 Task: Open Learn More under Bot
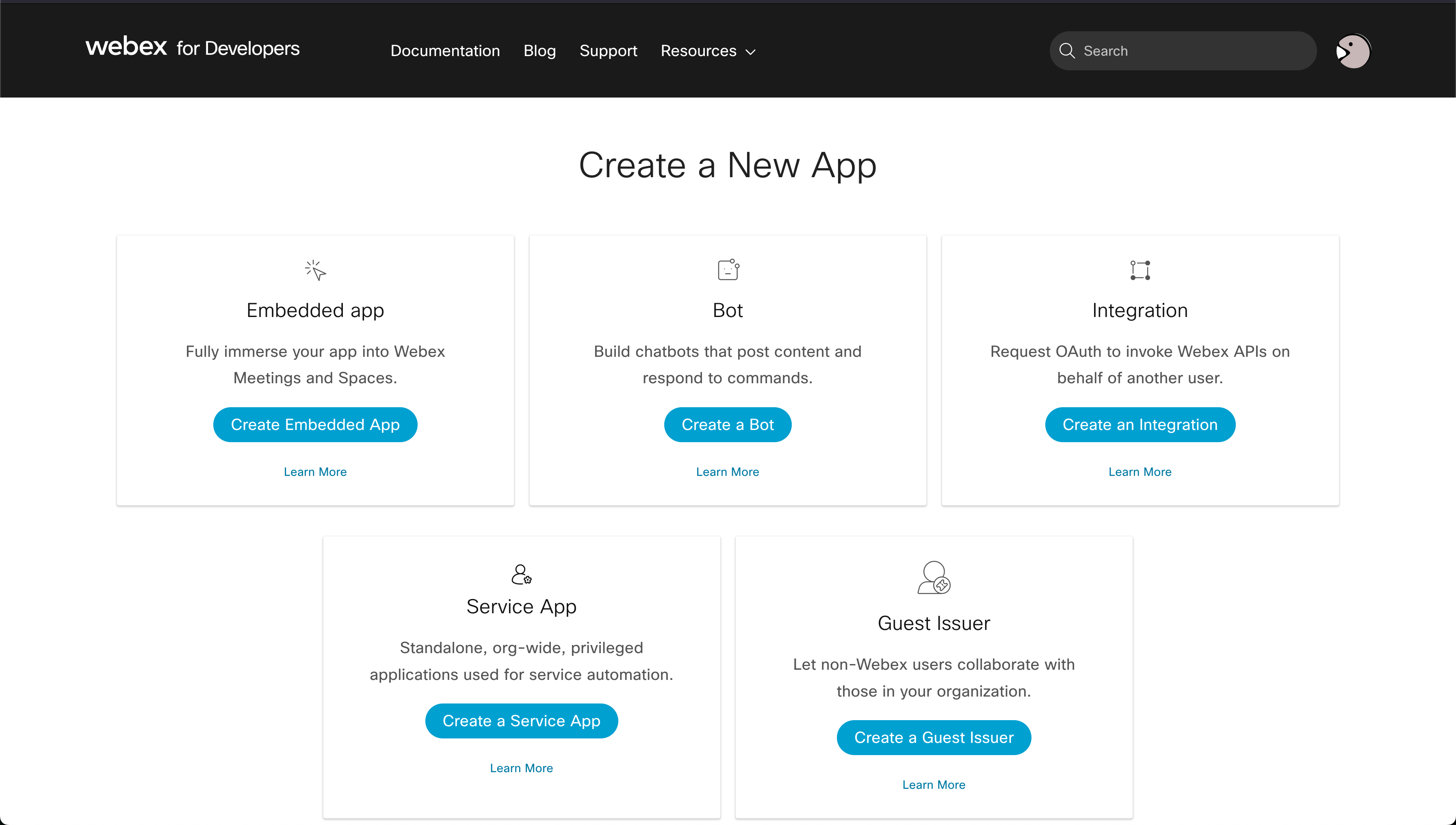tap(728, 472)
